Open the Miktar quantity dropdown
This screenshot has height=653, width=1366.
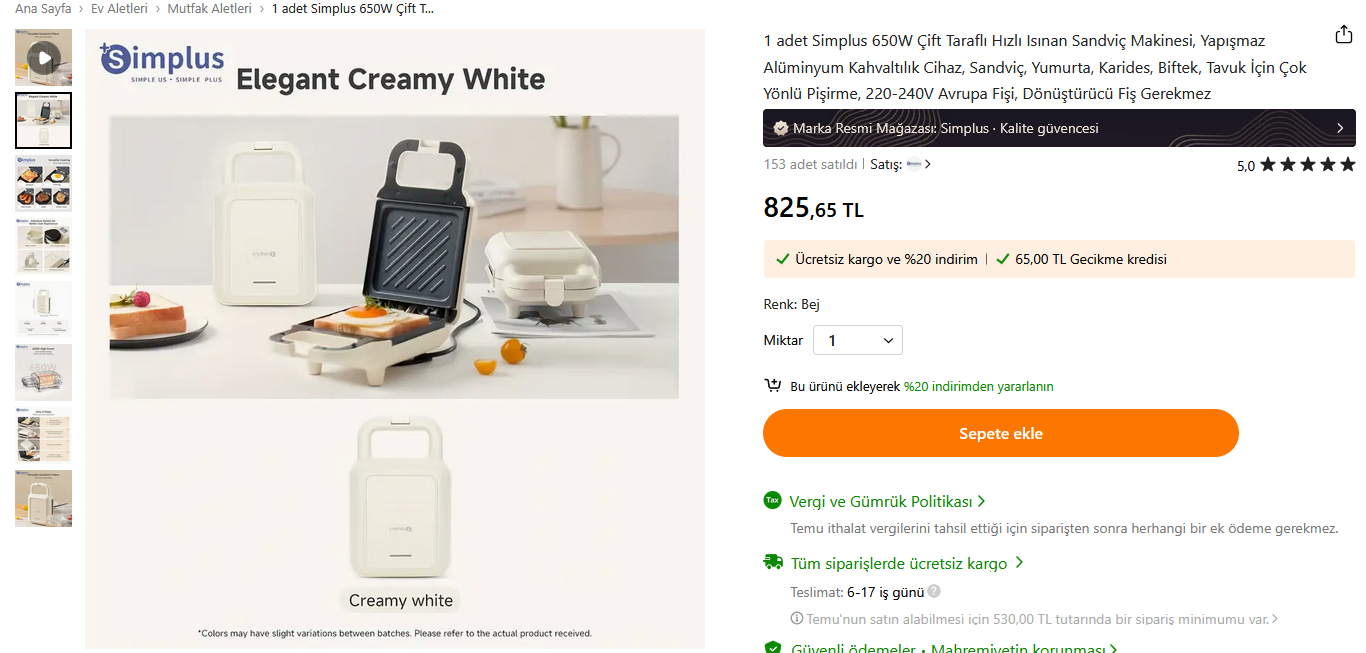[x=858, y=340]
